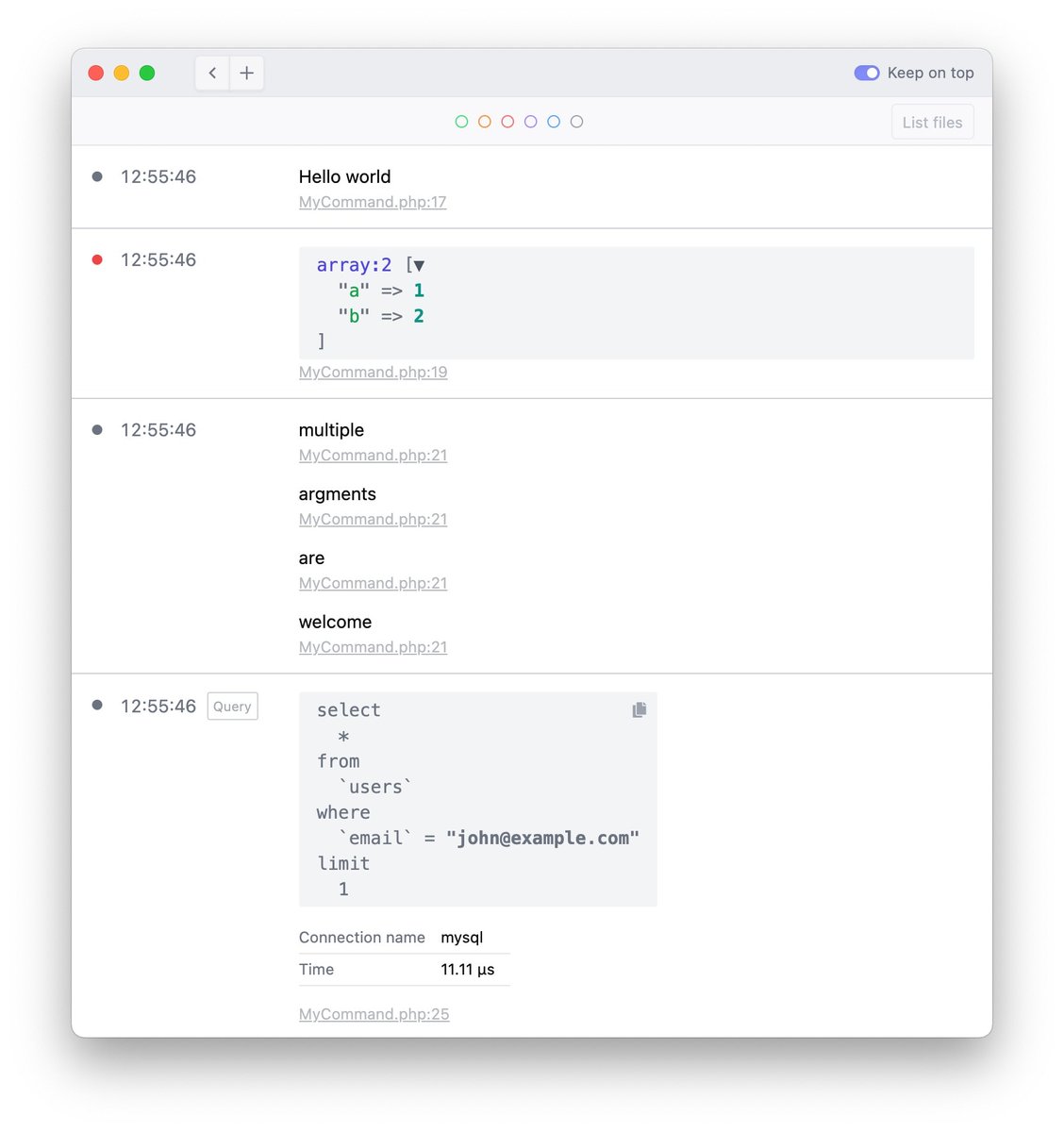Open MyCommand.php:21 link under multiple
Image resolution: width=1064 pixels, height=1132 pixels.
(373, 455)
